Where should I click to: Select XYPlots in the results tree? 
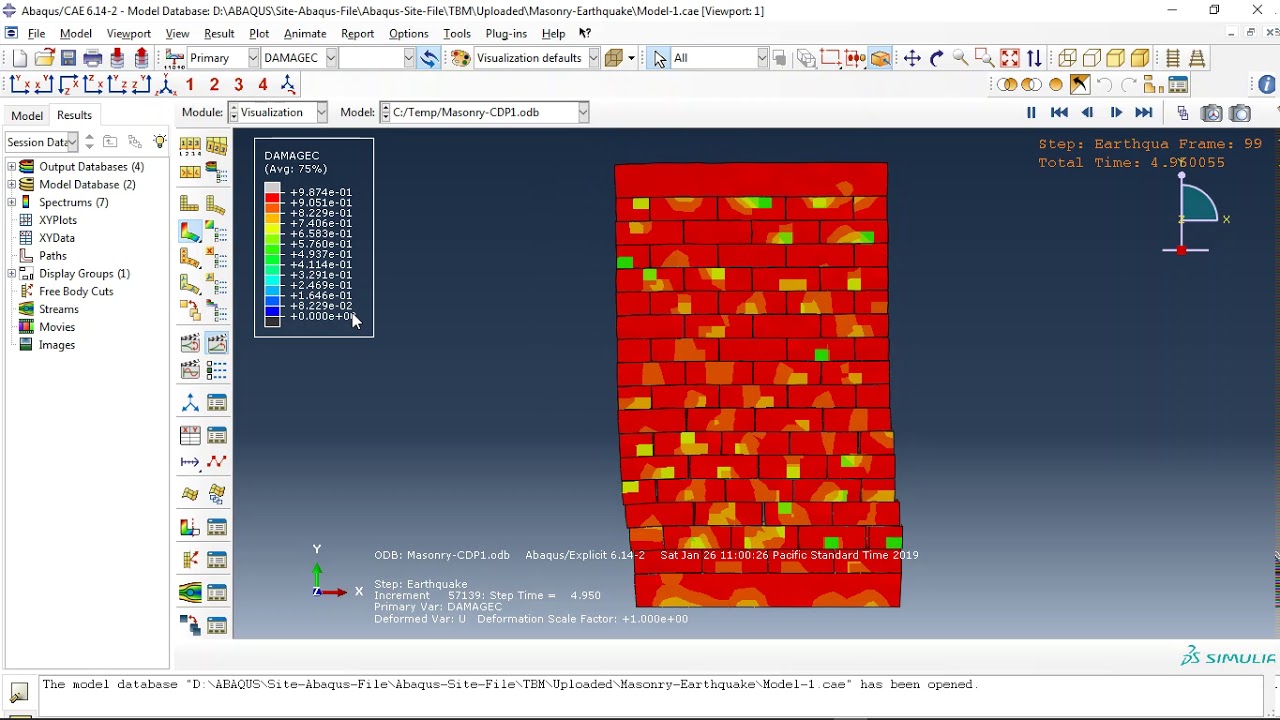(58, 220)
